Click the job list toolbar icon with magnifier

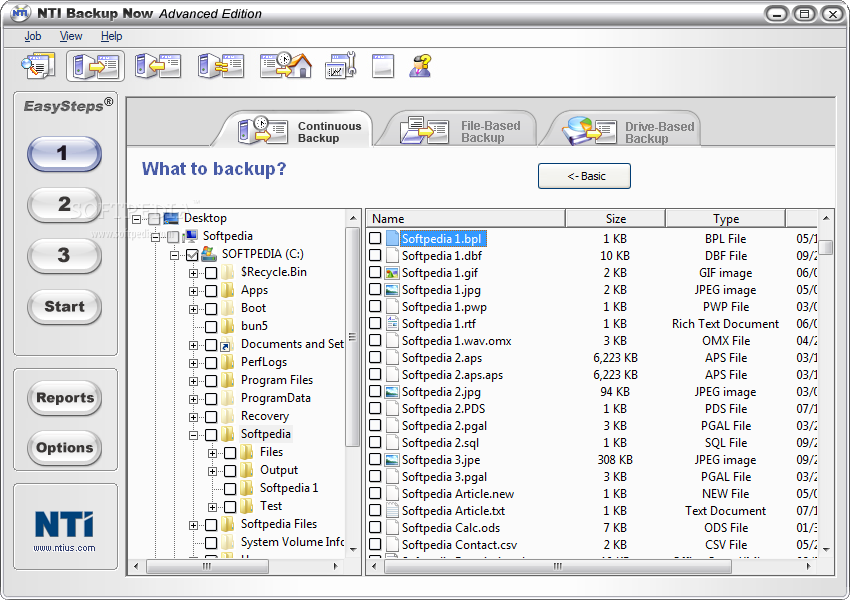click(x=38, y=66)
